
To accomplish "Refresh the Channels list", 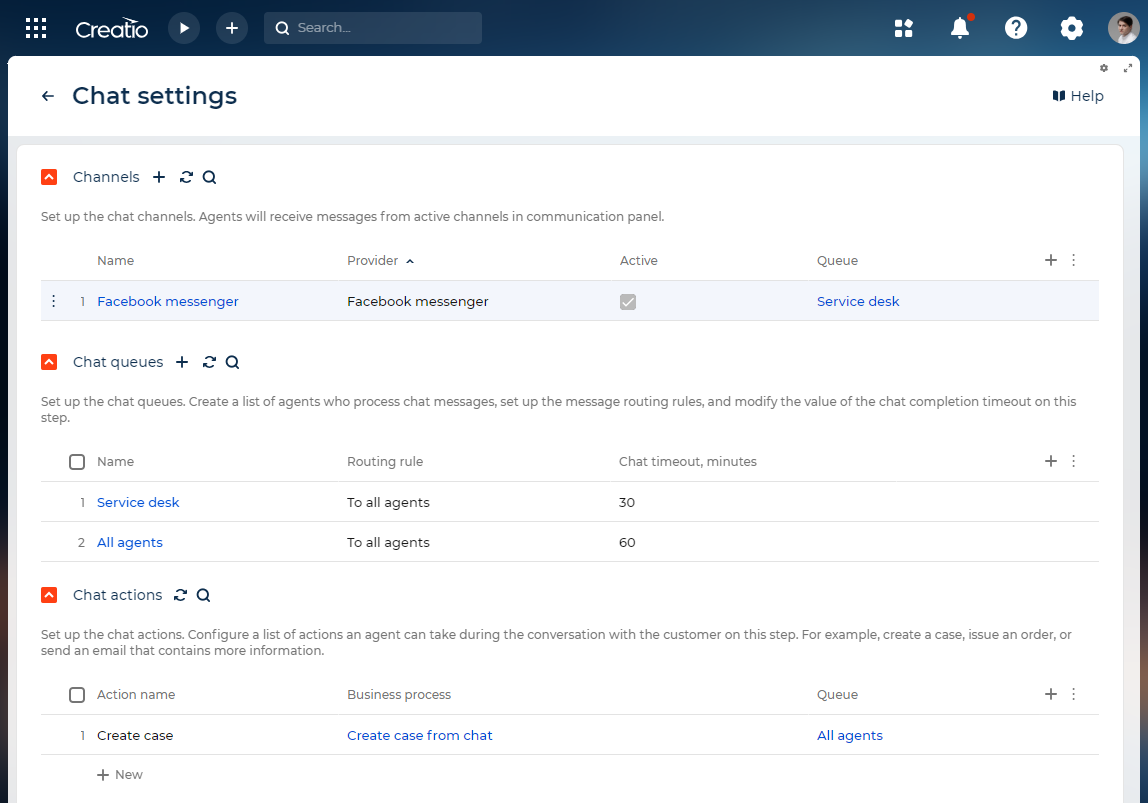I will click(186, 177).
